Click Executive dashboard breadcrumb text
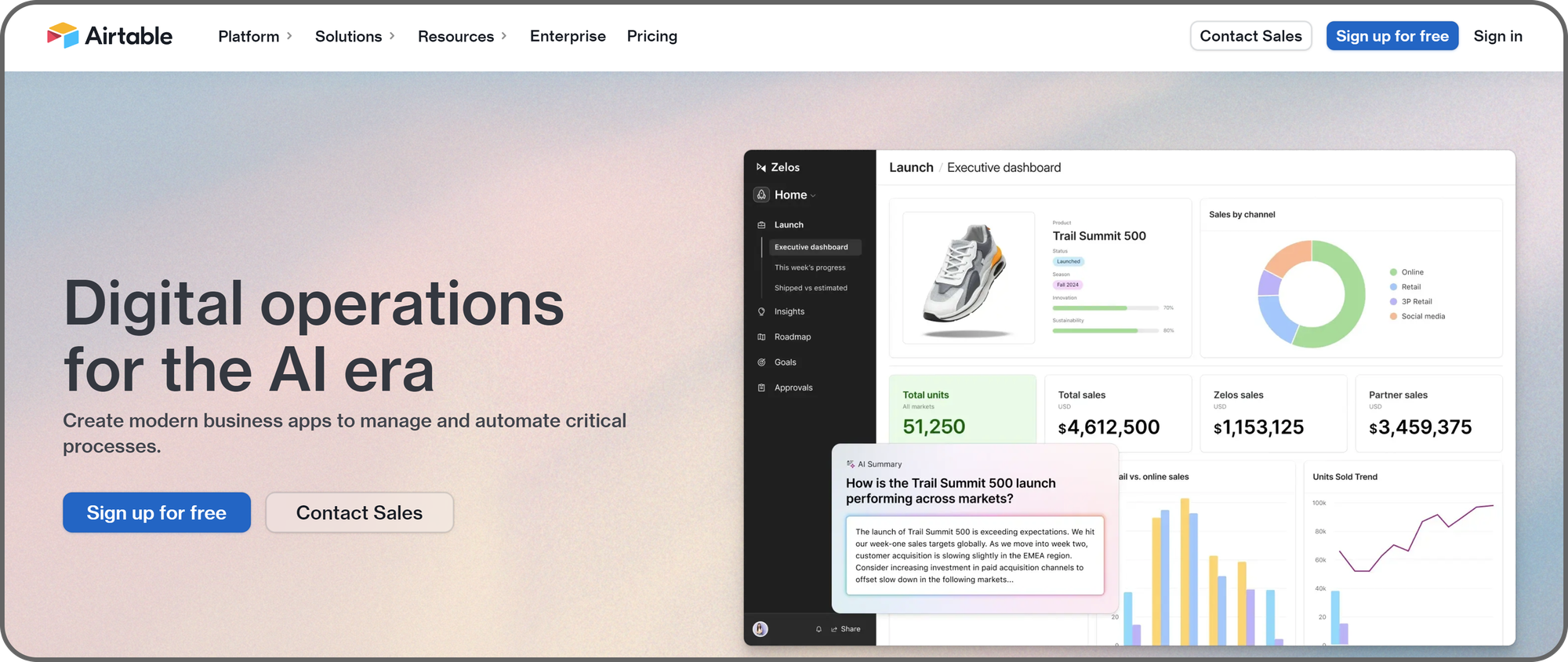Image resolution: width=1568 pixels, height=662 pixels. (1004, 168)
